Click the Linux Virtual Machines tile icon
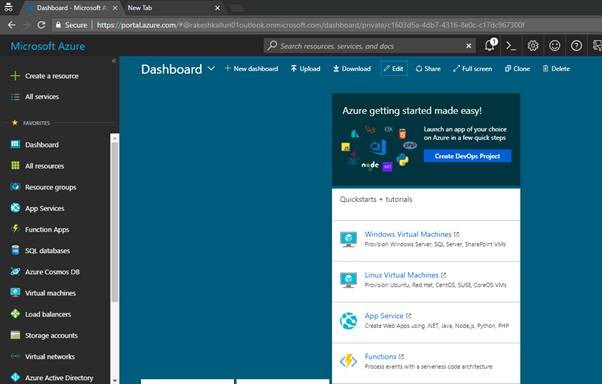602x384 pixels. [348, 280]
